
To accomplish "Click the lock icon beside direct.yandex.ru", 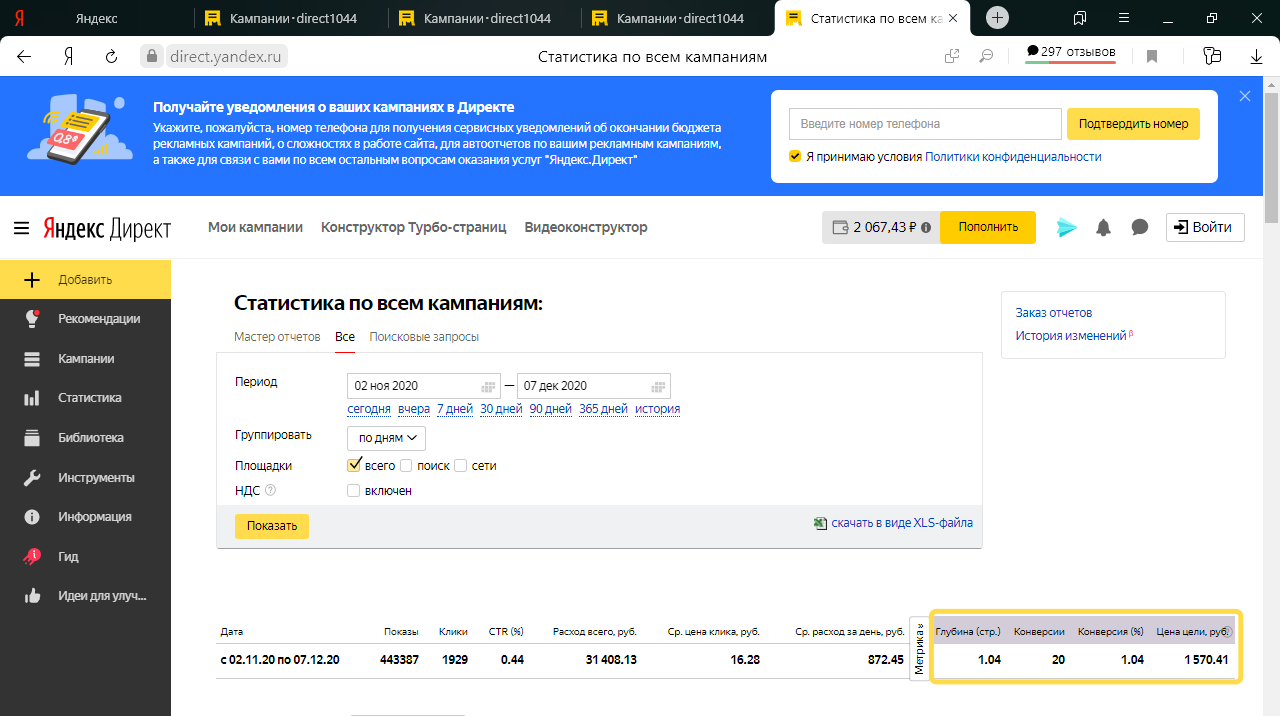I will [x=150, y=57].
